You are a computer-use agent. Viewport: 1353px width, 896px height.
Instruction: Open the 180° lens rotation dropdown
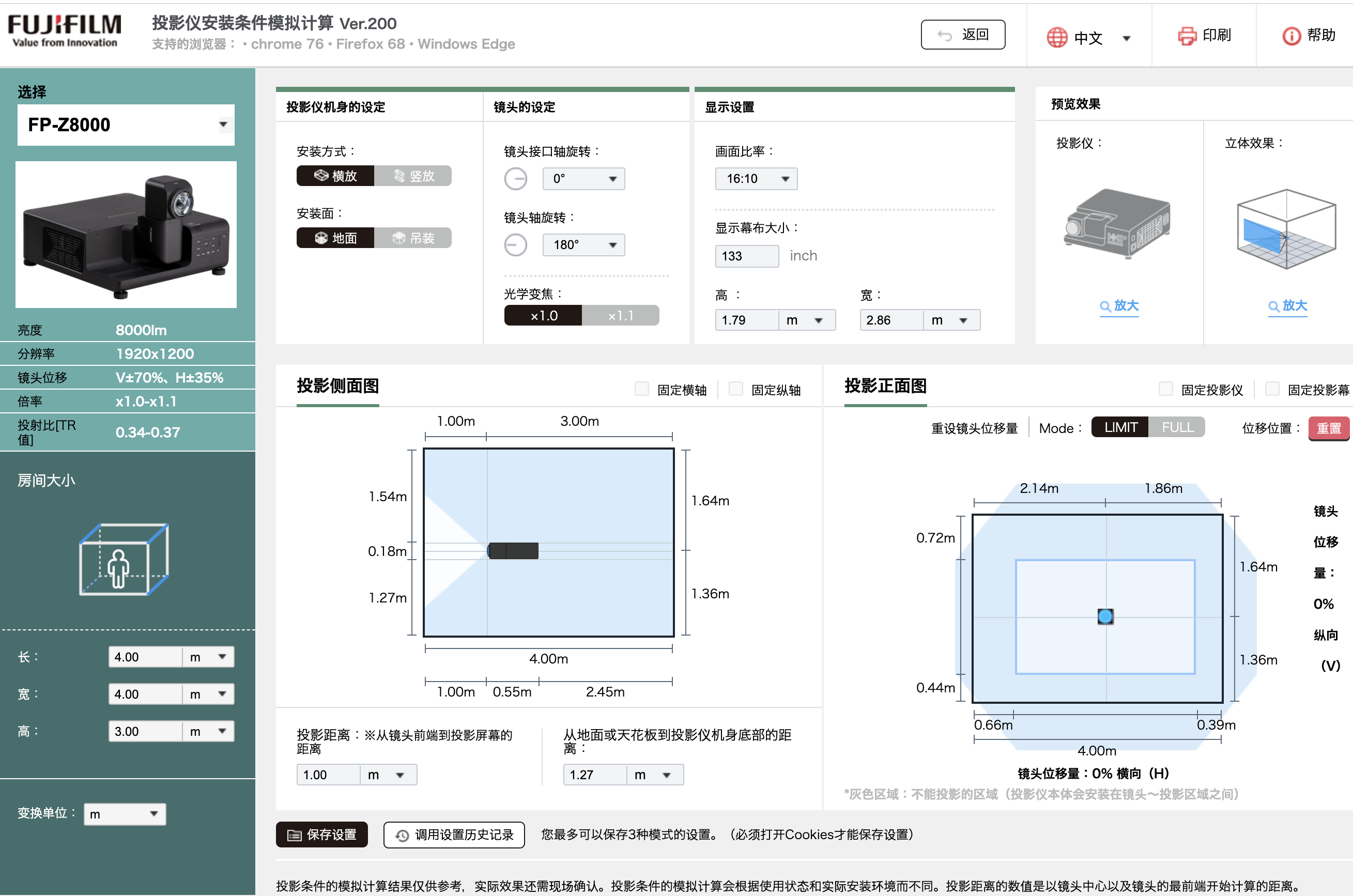pyautogui.click(x=583, y=245)
